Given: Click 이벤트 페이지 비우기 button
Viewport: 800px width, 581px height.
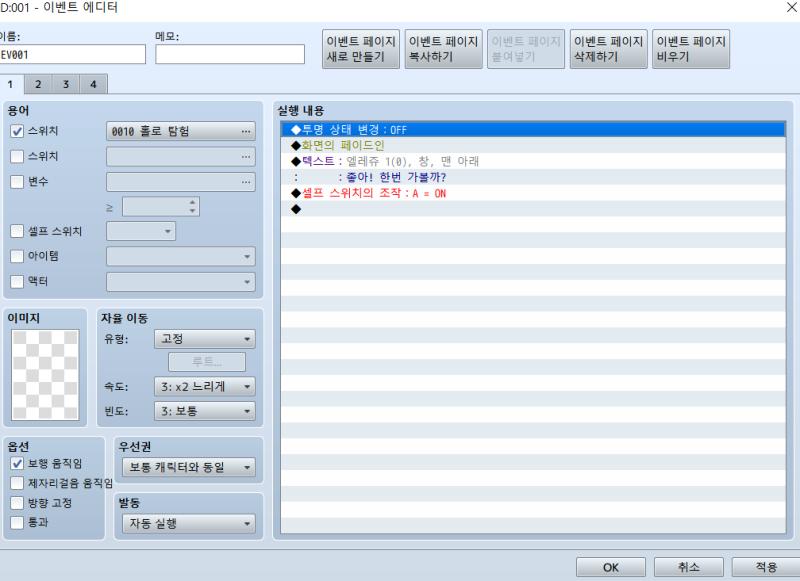Looking at the screenshot, I should pyautogui.click(x=691, y=49).
